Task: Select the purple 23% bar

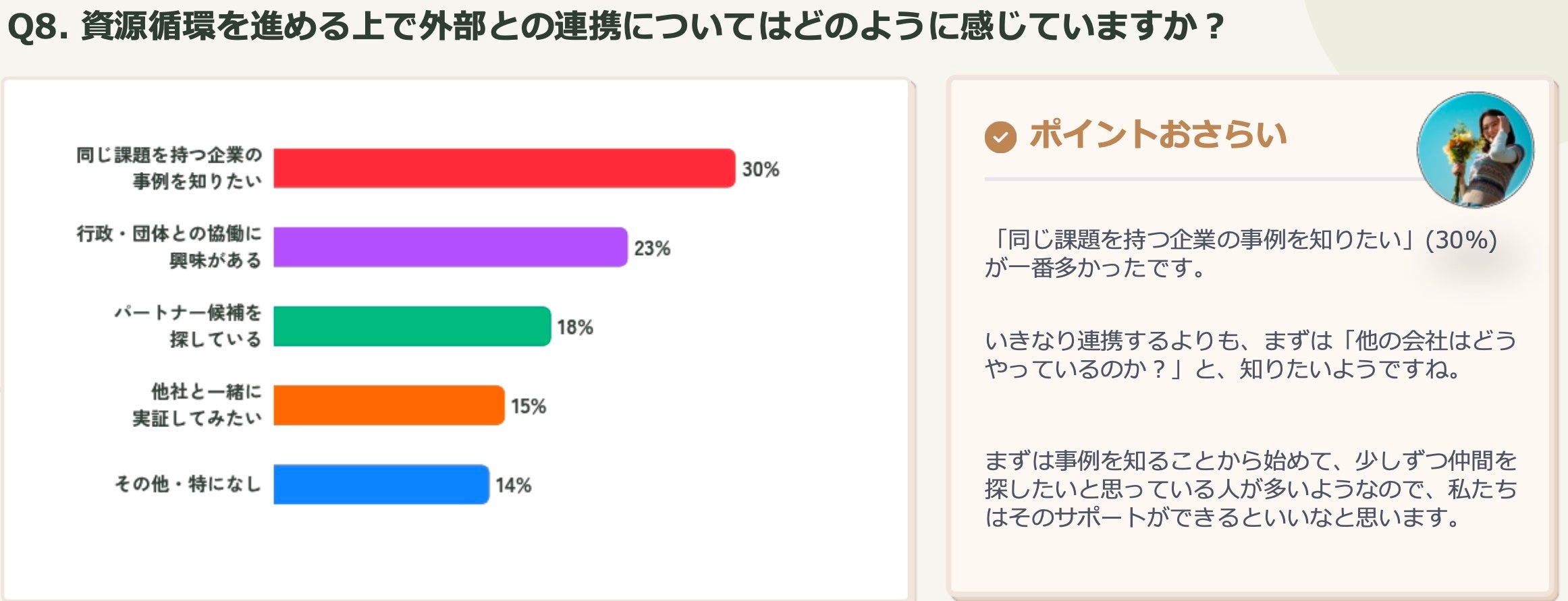Action: point(450,248)
